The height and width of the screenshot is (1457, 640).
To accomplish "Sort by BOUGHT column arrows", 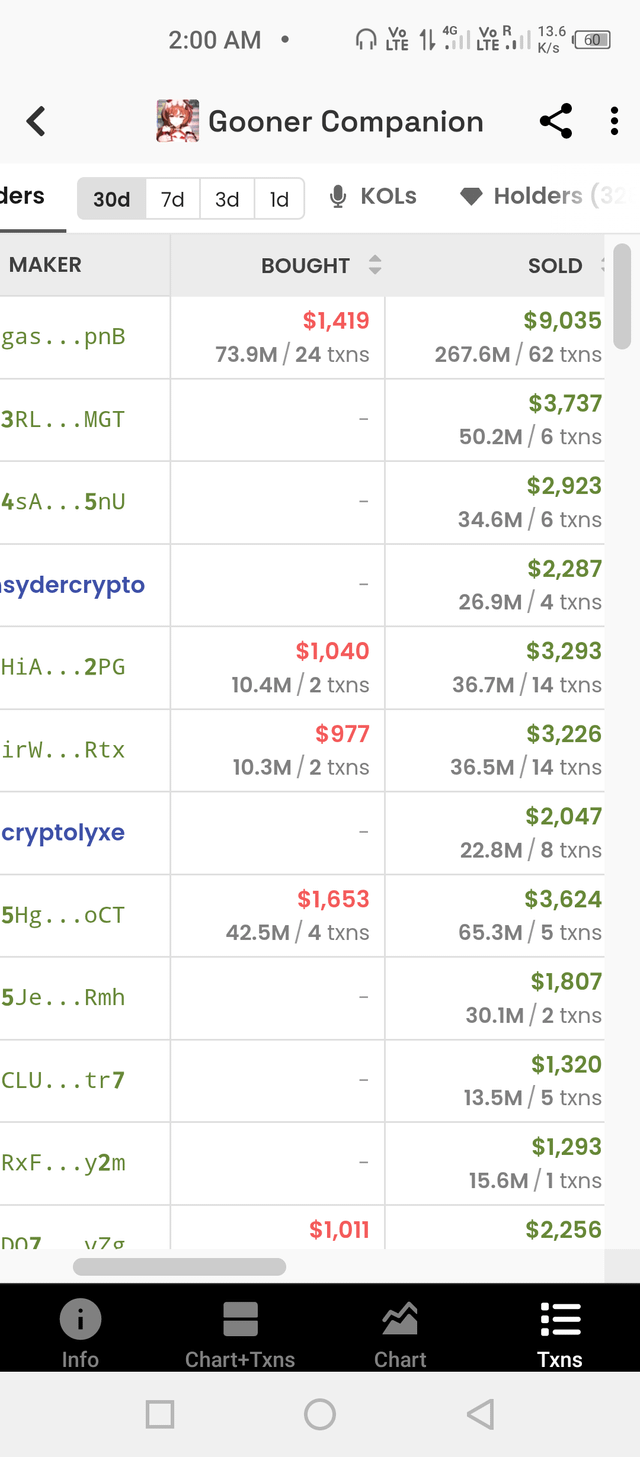I will pos(374,265).
